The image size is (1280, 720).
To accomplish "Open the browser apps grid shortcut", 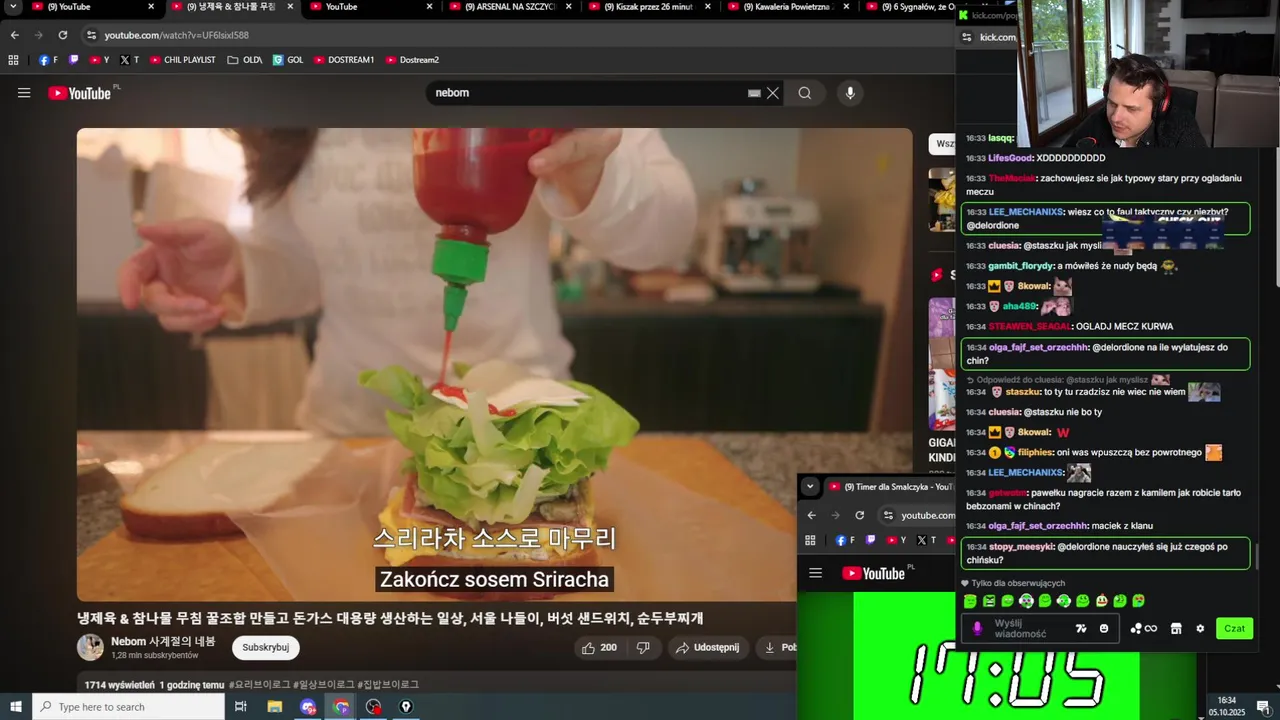I will pyautogui.click(x=13, y=60).
